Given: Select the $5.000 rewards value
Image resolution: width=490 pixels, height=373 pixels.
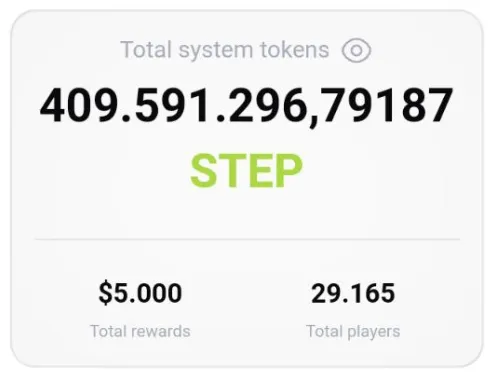Looking at the screenshot, I should (140, 293).
